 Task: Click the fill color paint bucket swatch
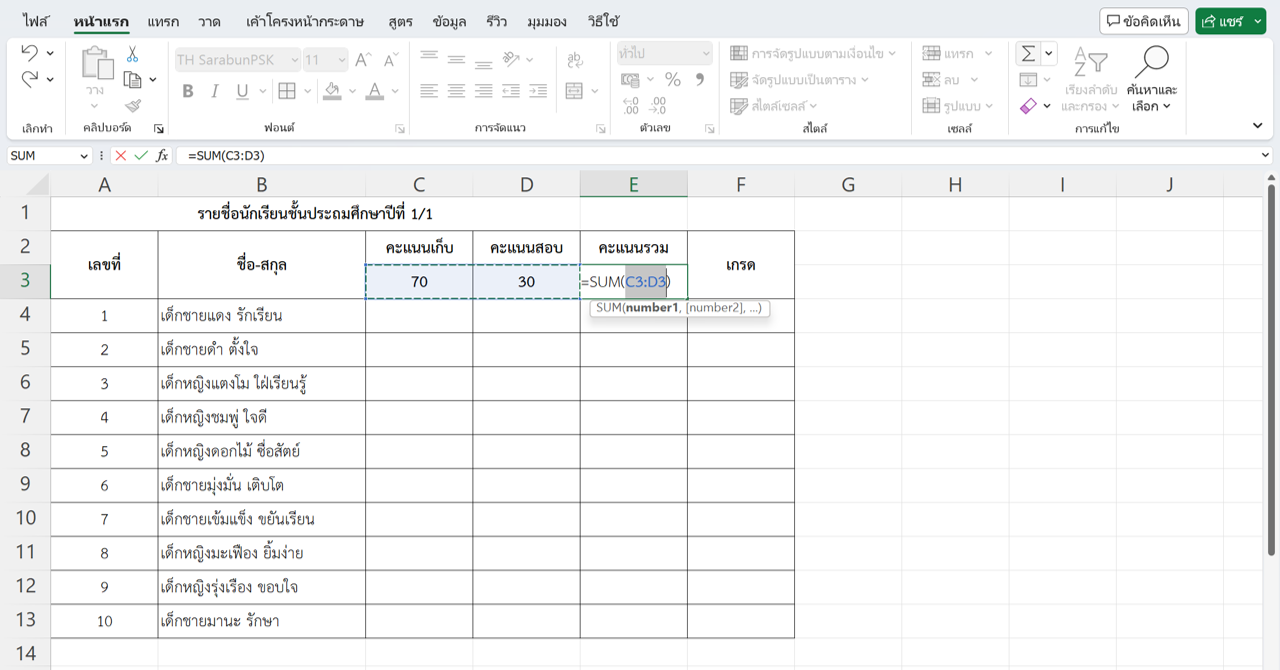[333, 92]
